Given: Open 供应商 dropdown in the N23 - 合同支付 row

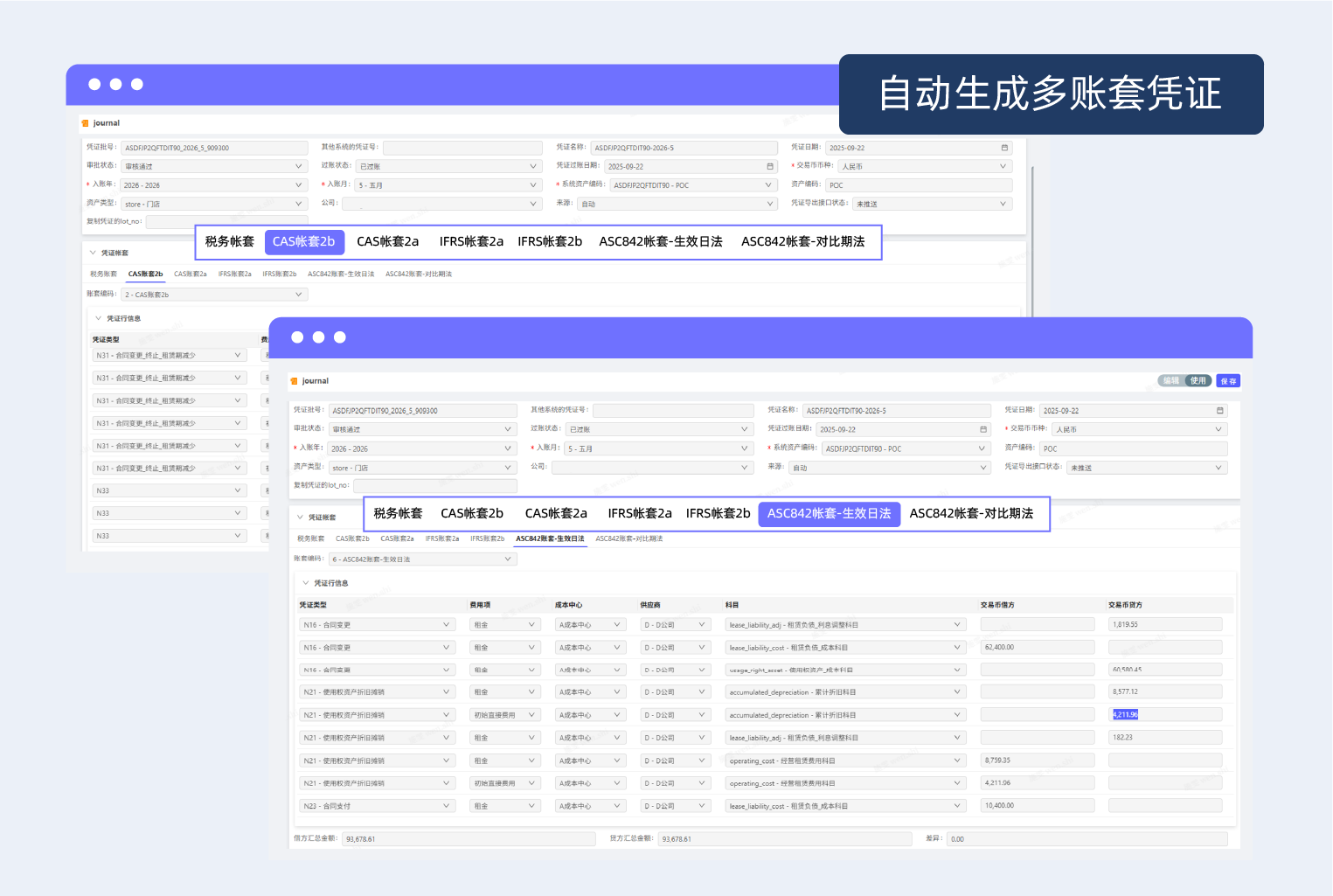Looking at the screenshot, I should (676, 805).
